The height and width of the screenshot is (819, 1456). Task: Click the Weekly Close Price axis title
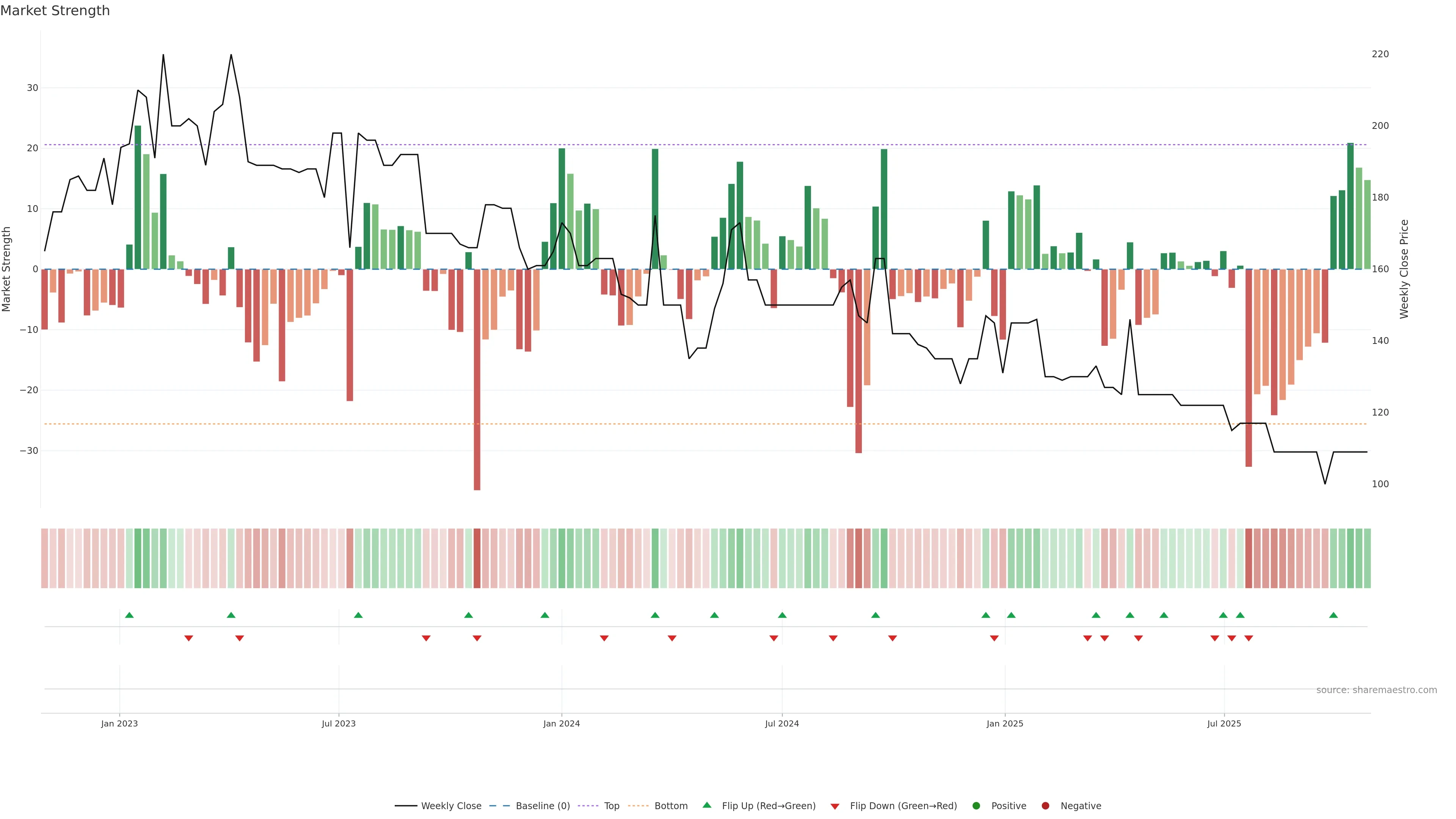click(x=1404, y=269)
